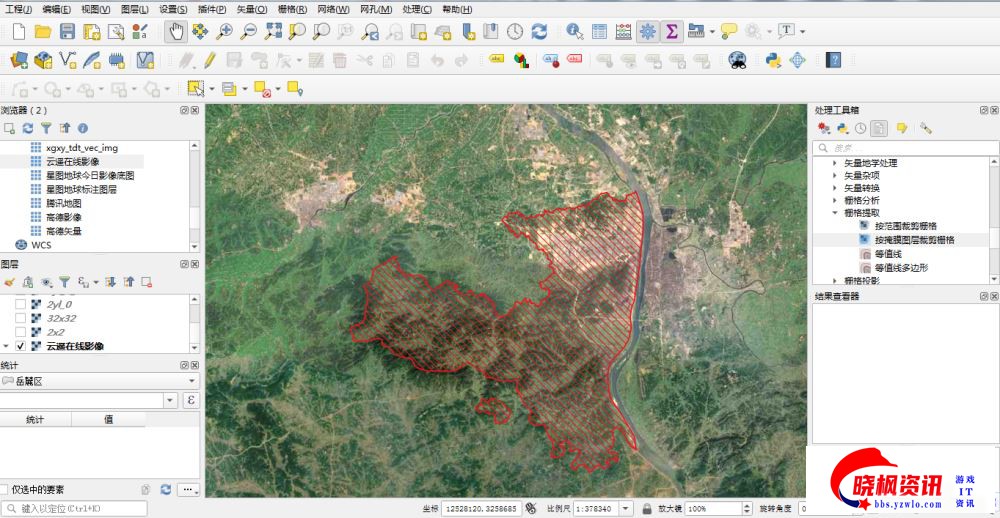Open the attribute table icon
The image size is (1000, 518).
(599, 31)
